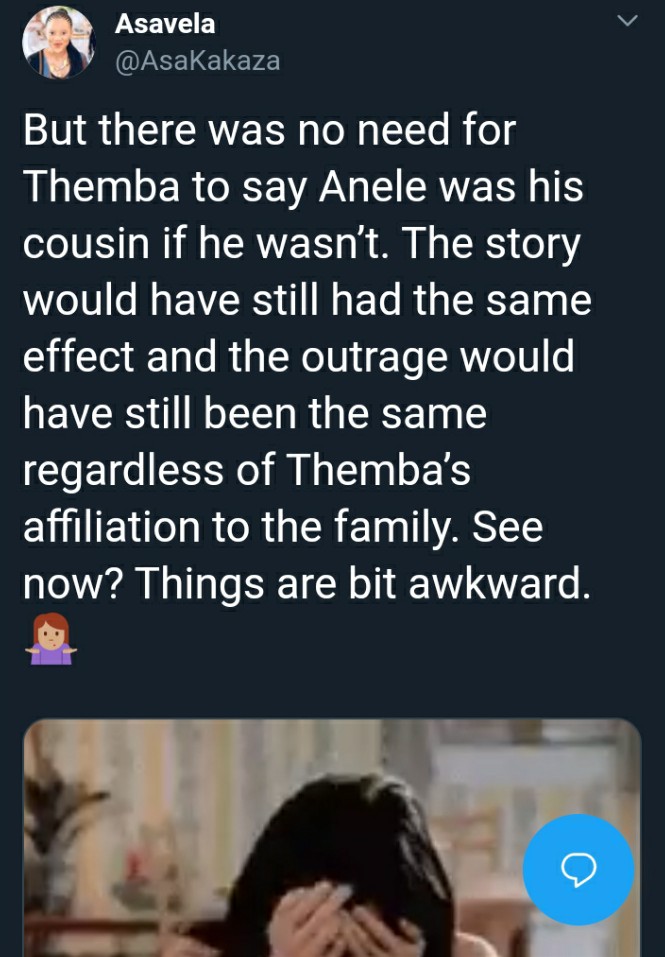Screen dimensions: 665x957
Task: Click the word 'cousin' in the tweet
Action: tap(87, 243)
